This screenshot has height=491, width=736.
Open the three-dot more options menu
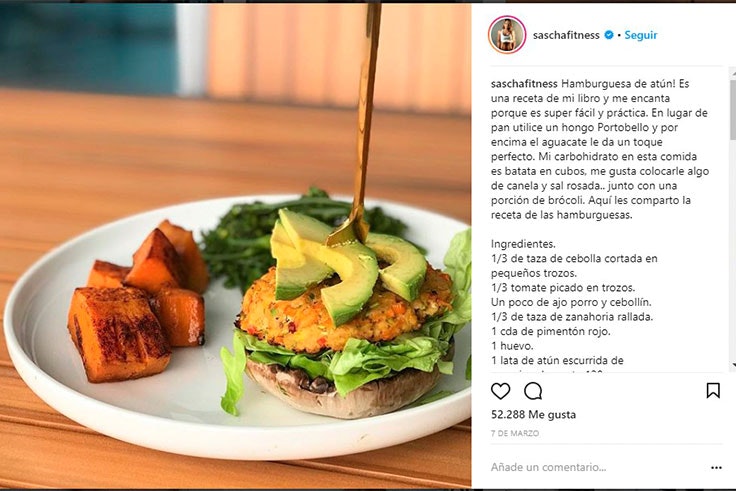point(716,468)
